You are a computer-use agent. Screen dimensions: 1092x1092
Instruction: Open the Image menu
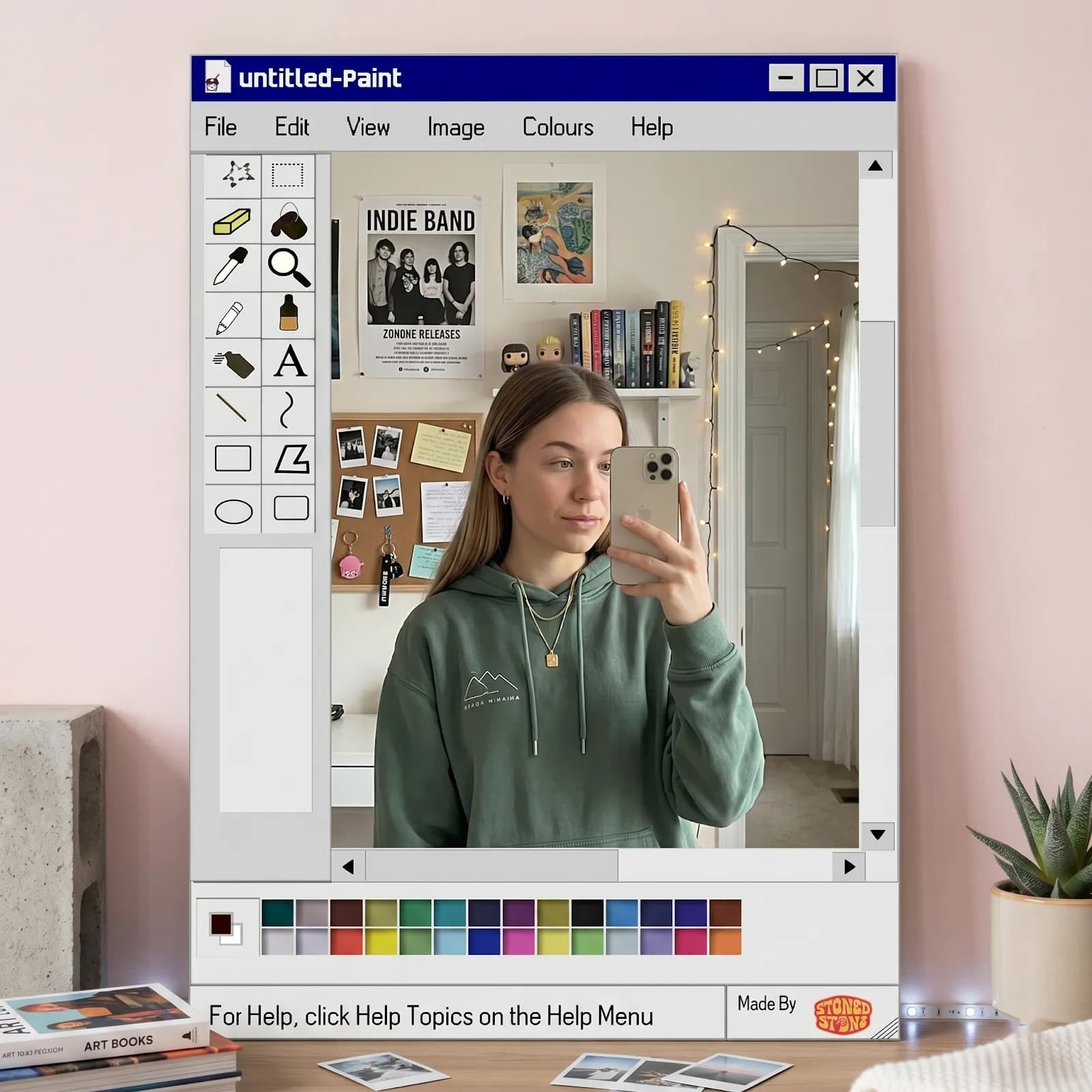pos(456,128)
